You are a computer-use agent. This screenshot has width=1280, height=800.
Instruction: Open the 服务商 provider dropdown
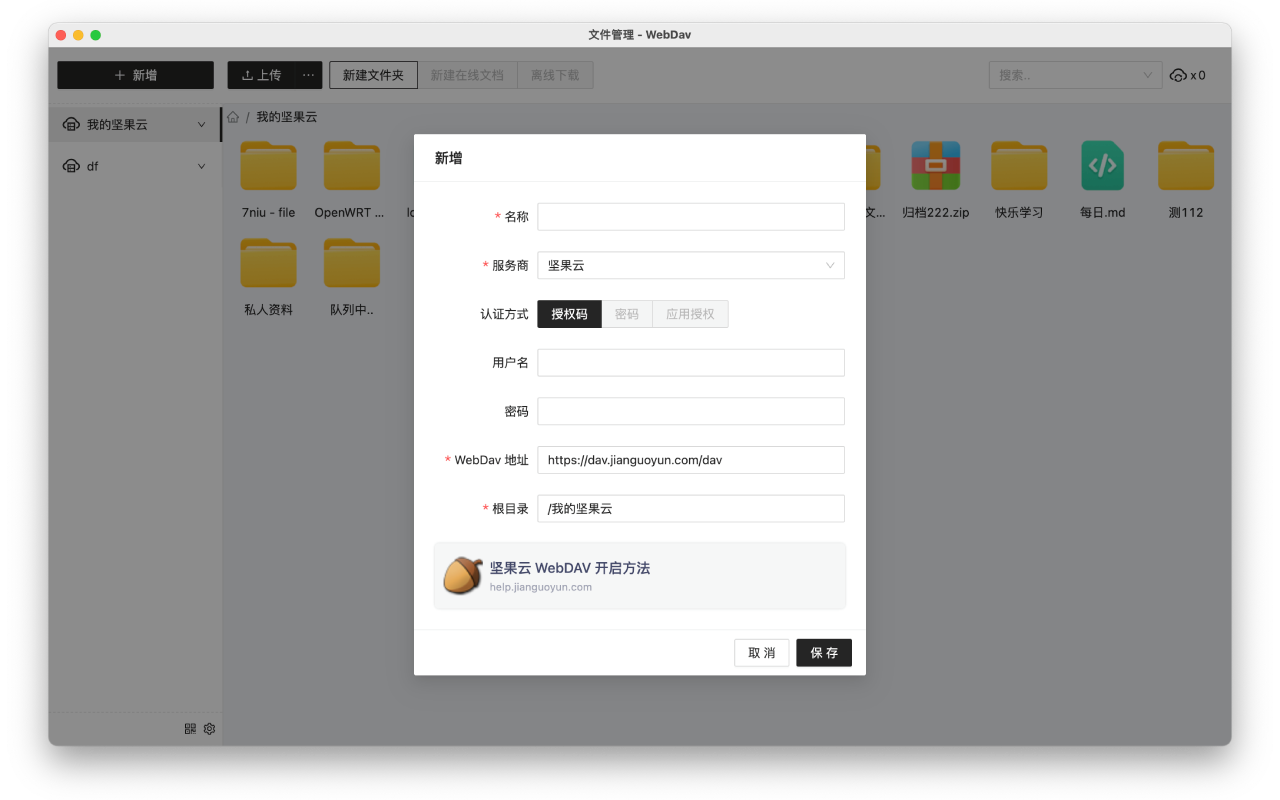(x=691, y=265)
